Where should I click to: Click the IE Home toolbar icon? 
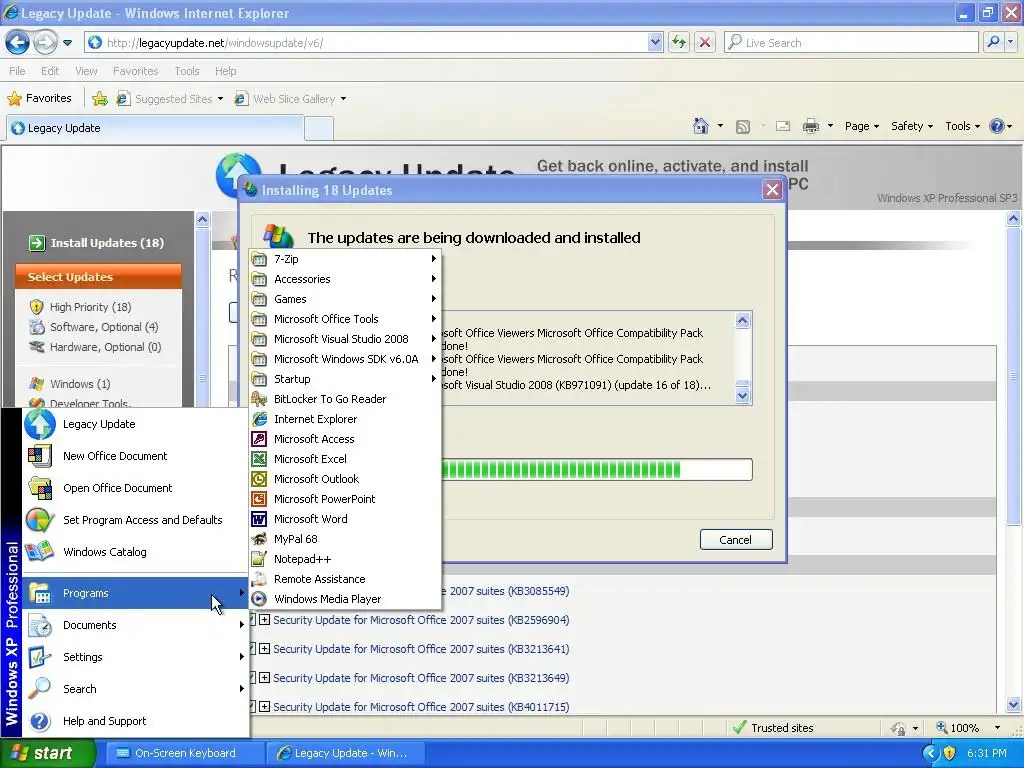(x=701, y=126)
